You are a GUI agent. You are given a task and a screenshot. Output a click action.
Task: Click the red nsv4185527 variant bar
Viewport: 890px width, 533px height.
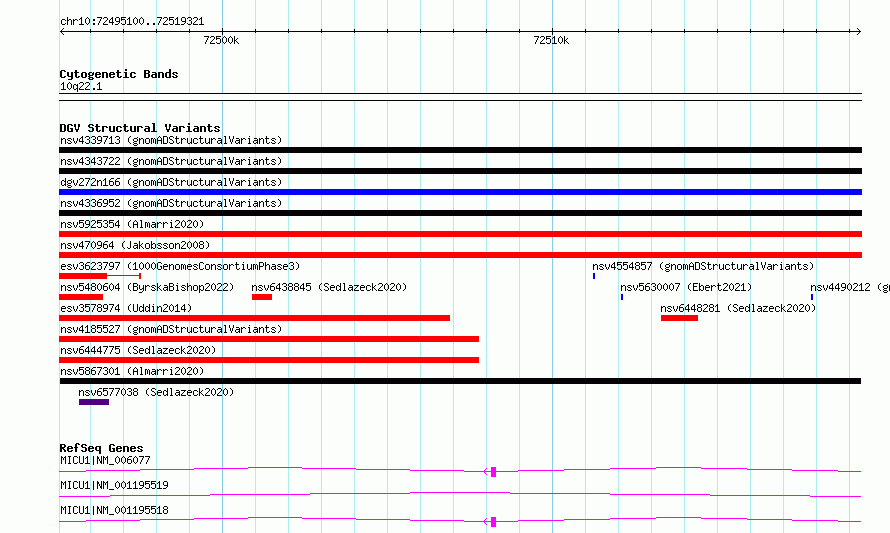point(269,339)
